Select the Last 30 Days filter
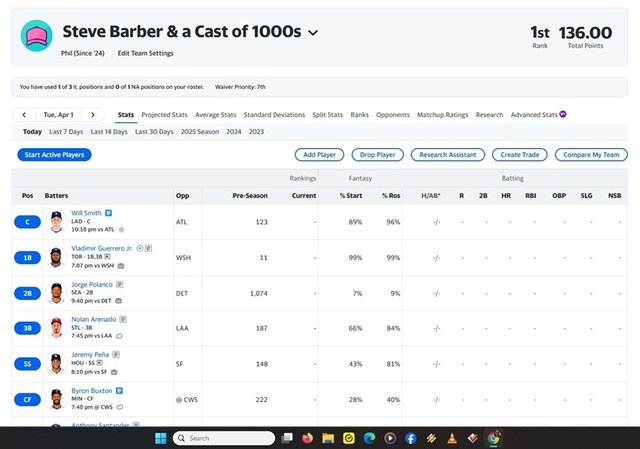 pyautogui.click(x=154, y=131)
